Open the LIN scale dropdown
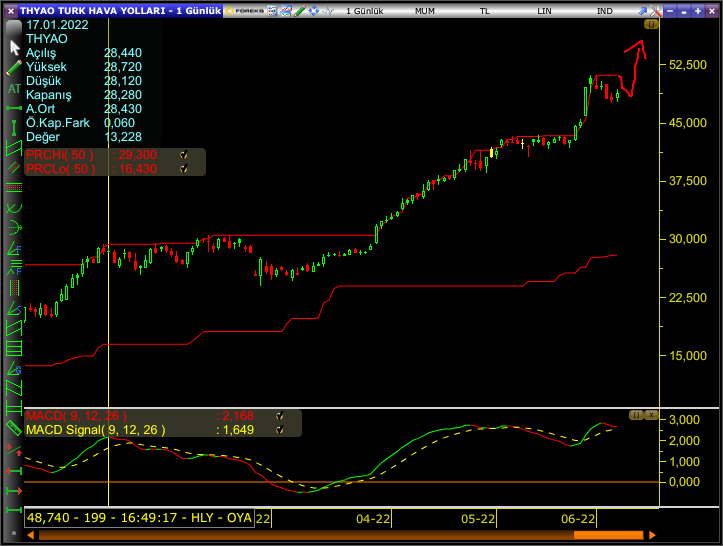The width and height of the screenshot is (723, 546). 545,11
